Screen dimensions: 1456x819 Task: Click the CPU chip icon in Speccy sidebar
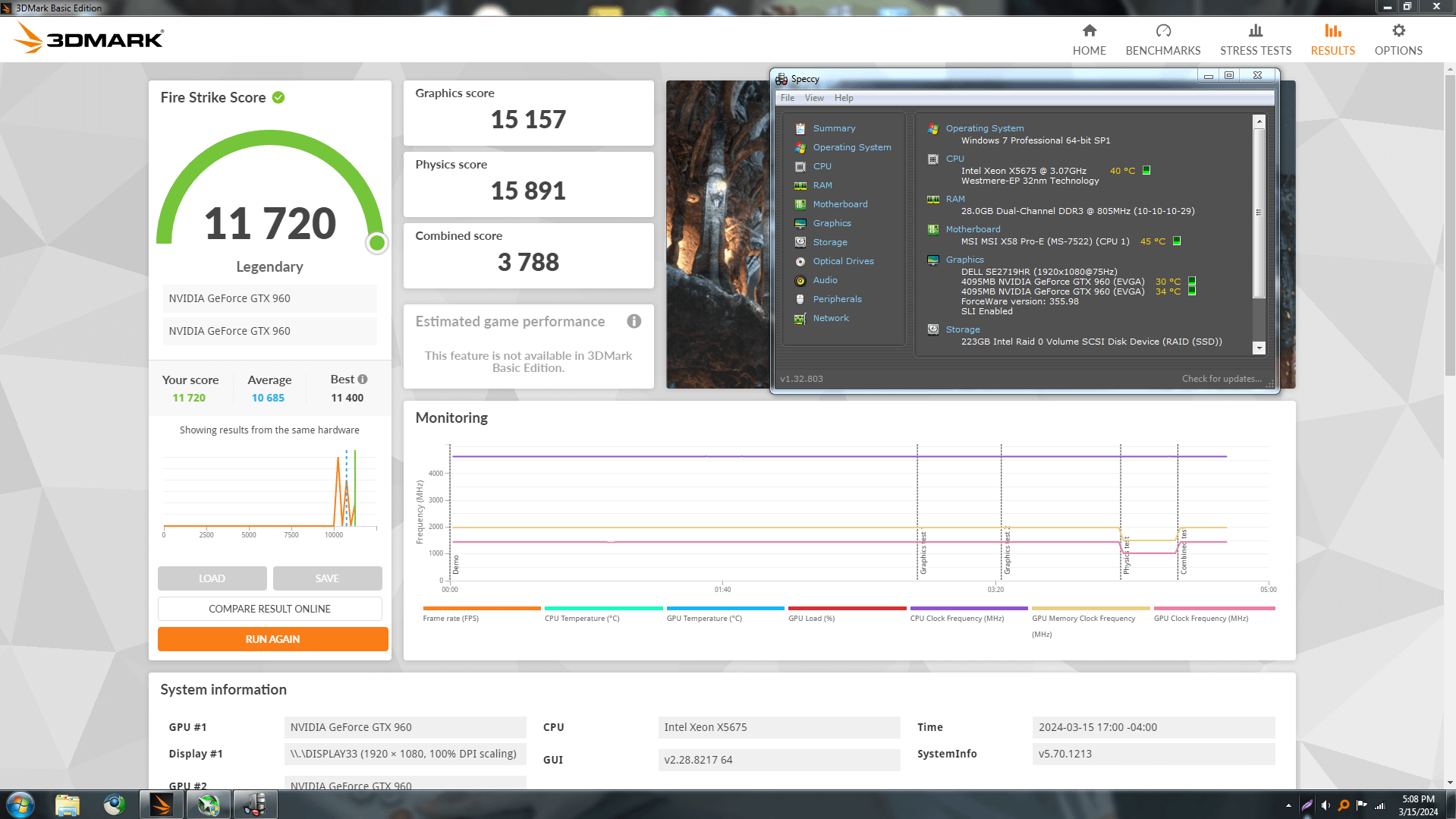click(800, 166)
